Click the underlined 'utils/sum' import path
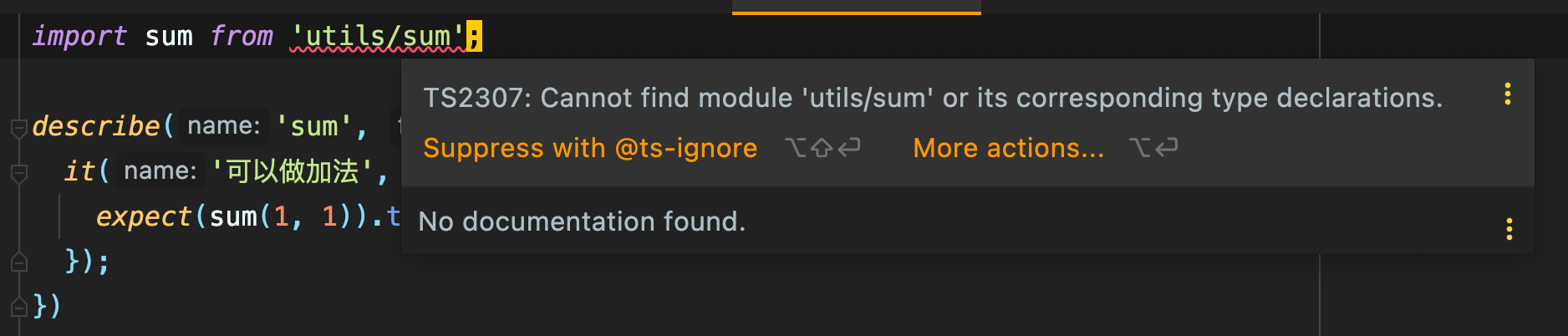Viewport: 1568px width, 336px height. coord(376,37)
